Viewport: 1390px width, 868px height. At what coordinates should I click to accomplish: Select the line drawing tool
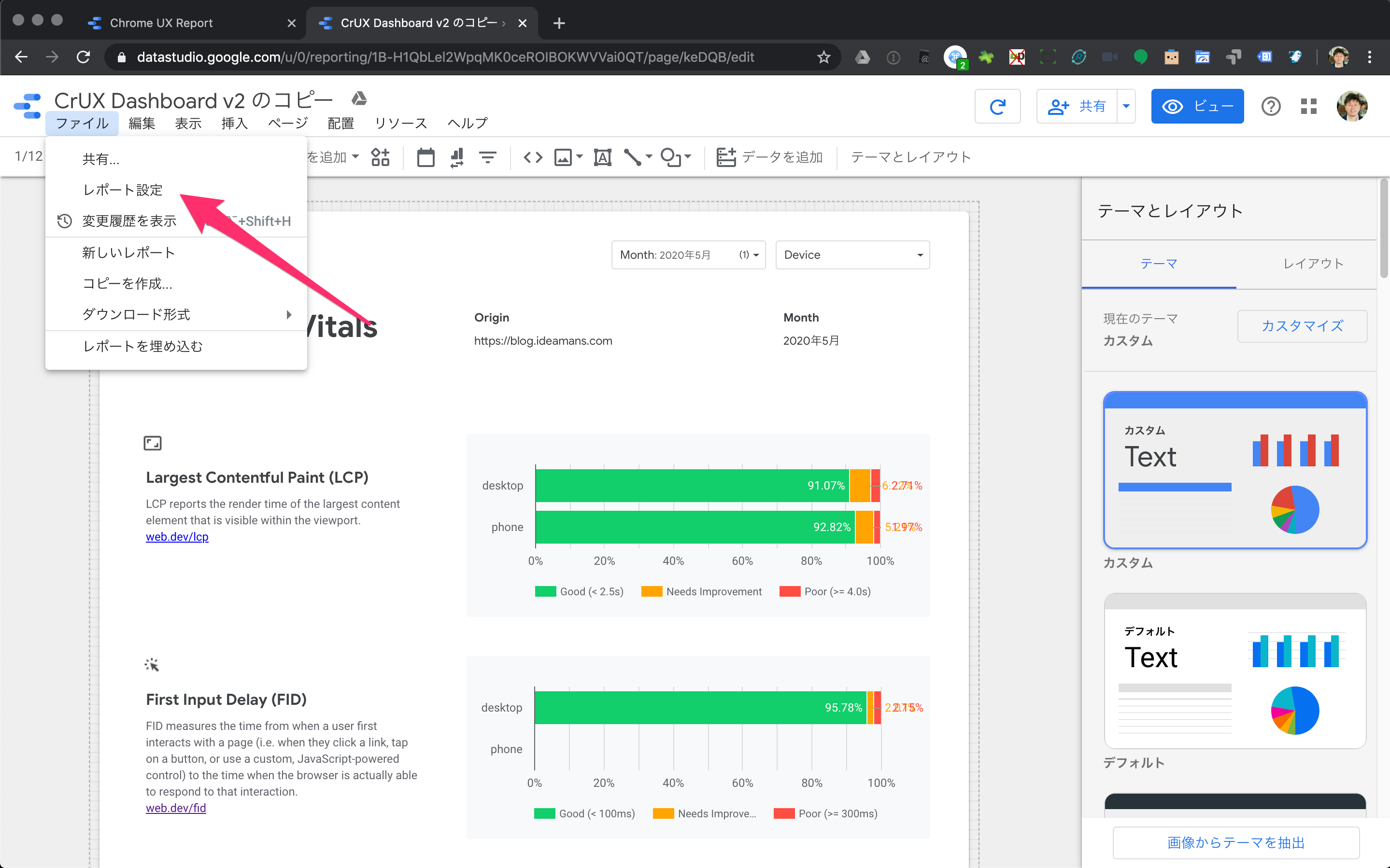click(632, 157)
